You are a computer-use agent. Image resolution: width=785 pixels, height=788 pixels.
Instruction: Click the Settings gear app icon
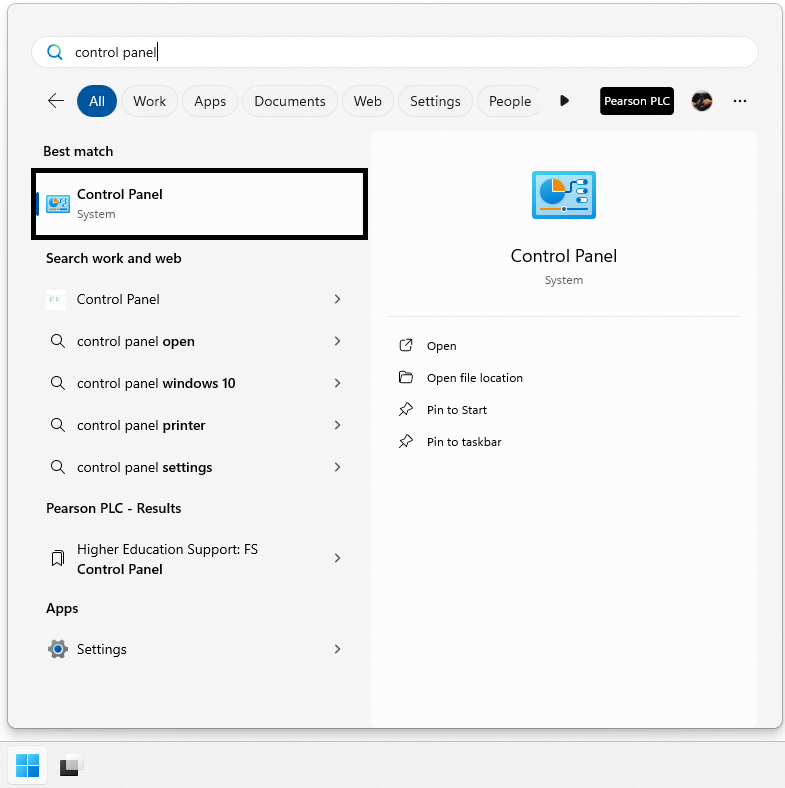[x=58, y=649]
